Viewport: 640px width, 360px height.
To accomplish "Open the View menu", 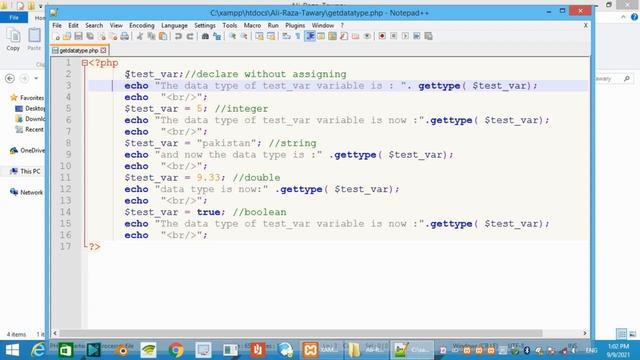I will pos(116,25).
